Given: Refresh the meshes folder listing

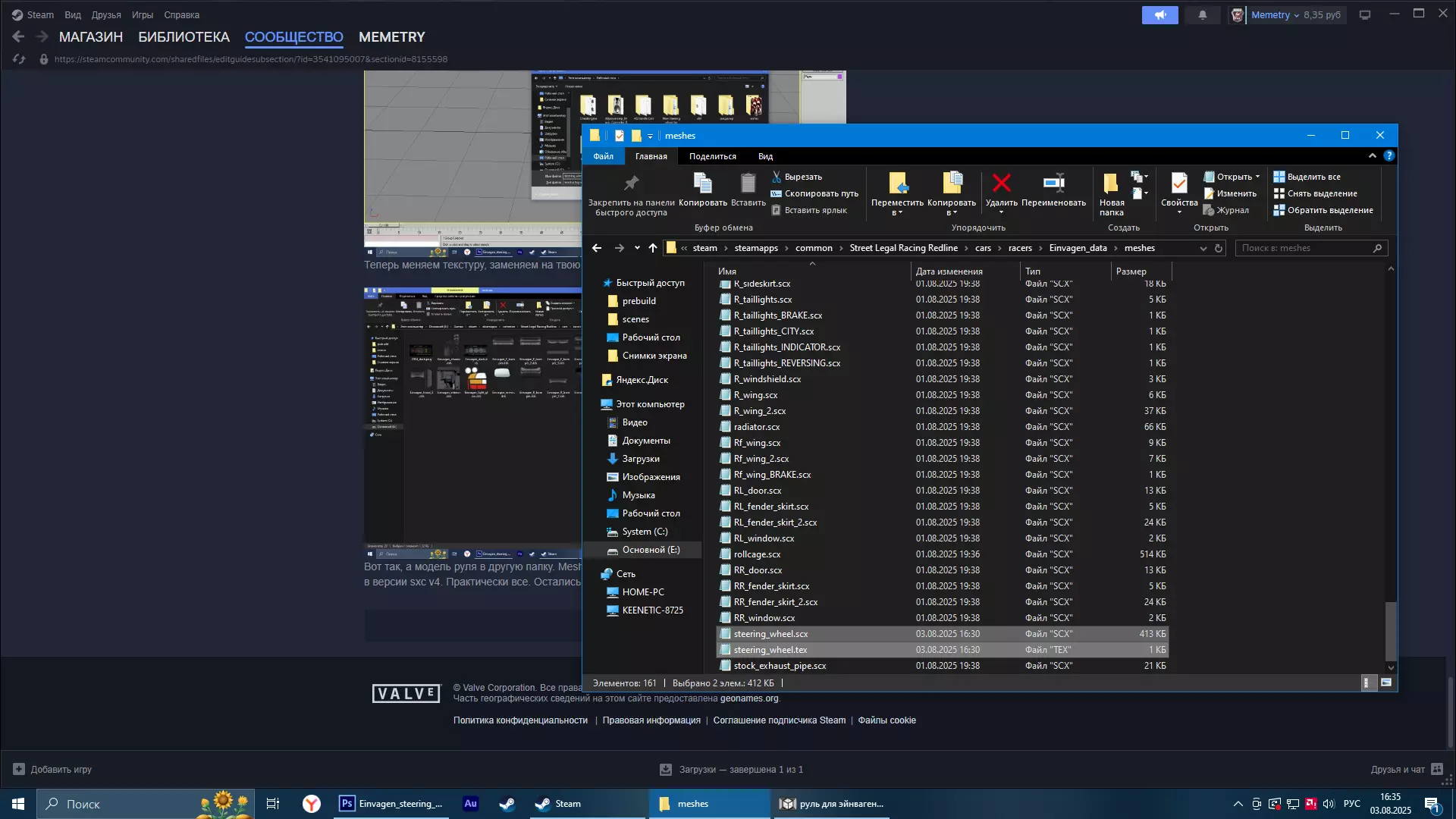Looking at the screenshot, I should pos(1219,248).
